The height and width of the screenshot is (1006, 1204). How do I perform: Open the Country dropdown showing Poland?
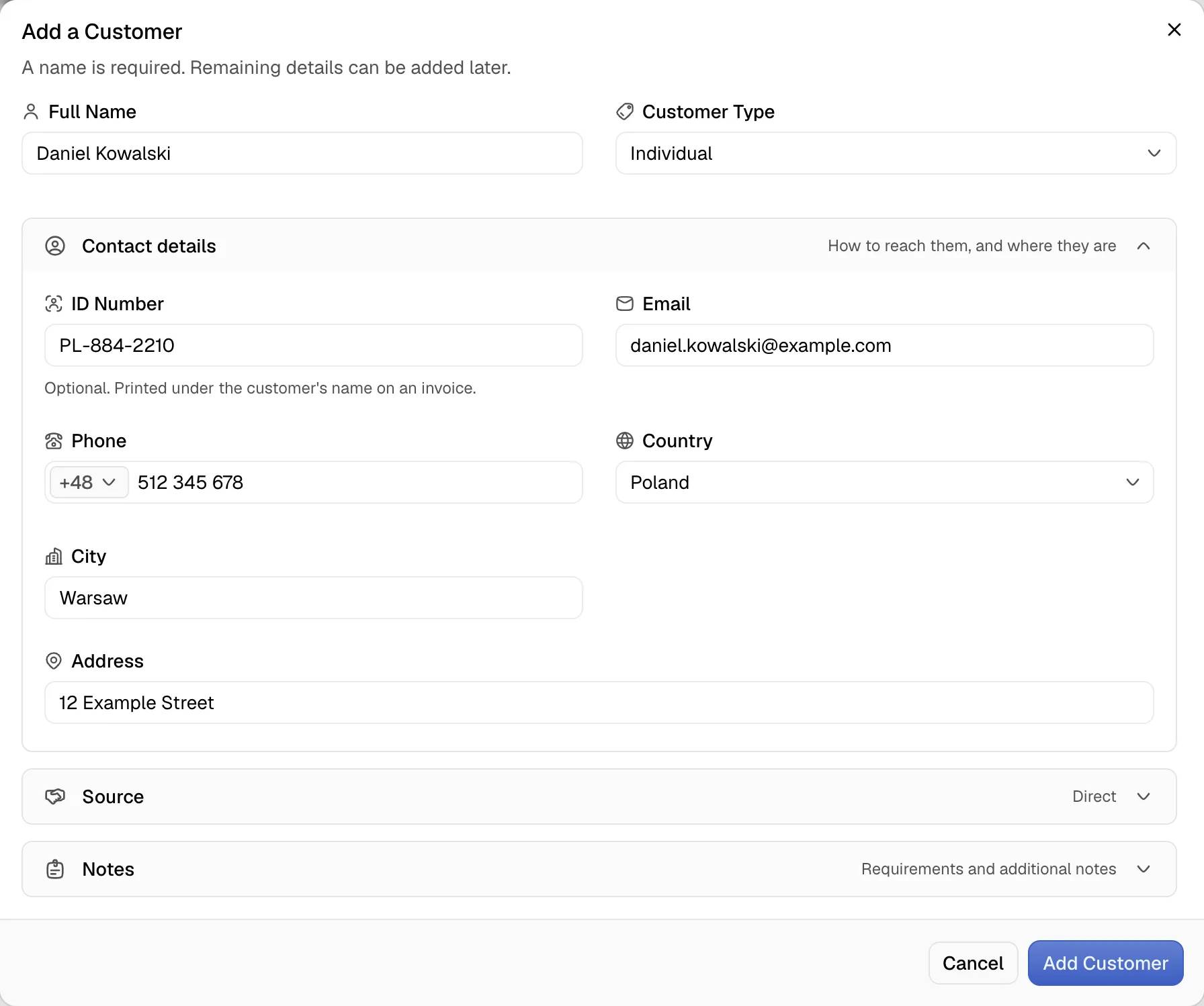(885, 482)
